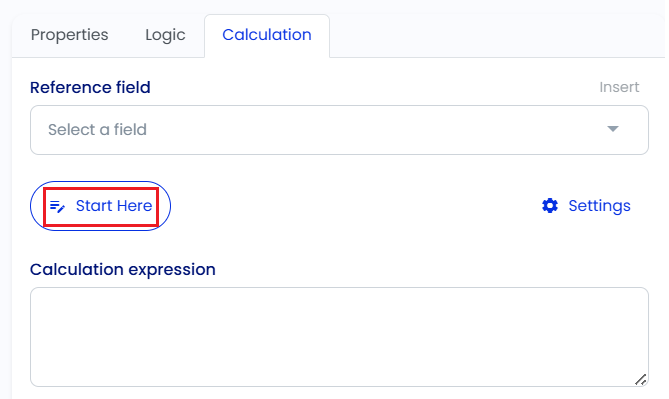Click the Start Here button
Screen dimensions: 669x399
(x=100, y=206)
